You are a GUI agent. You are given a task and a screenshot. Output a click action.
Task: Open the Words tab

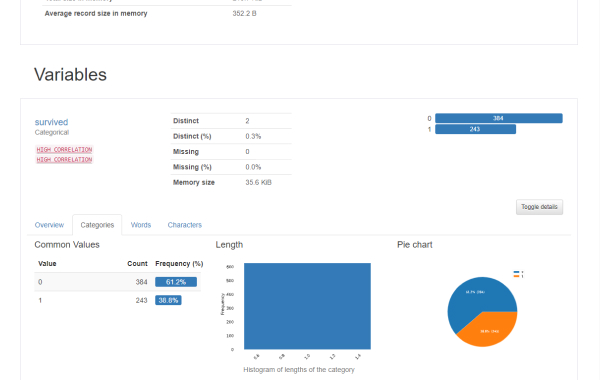point(141,225)
